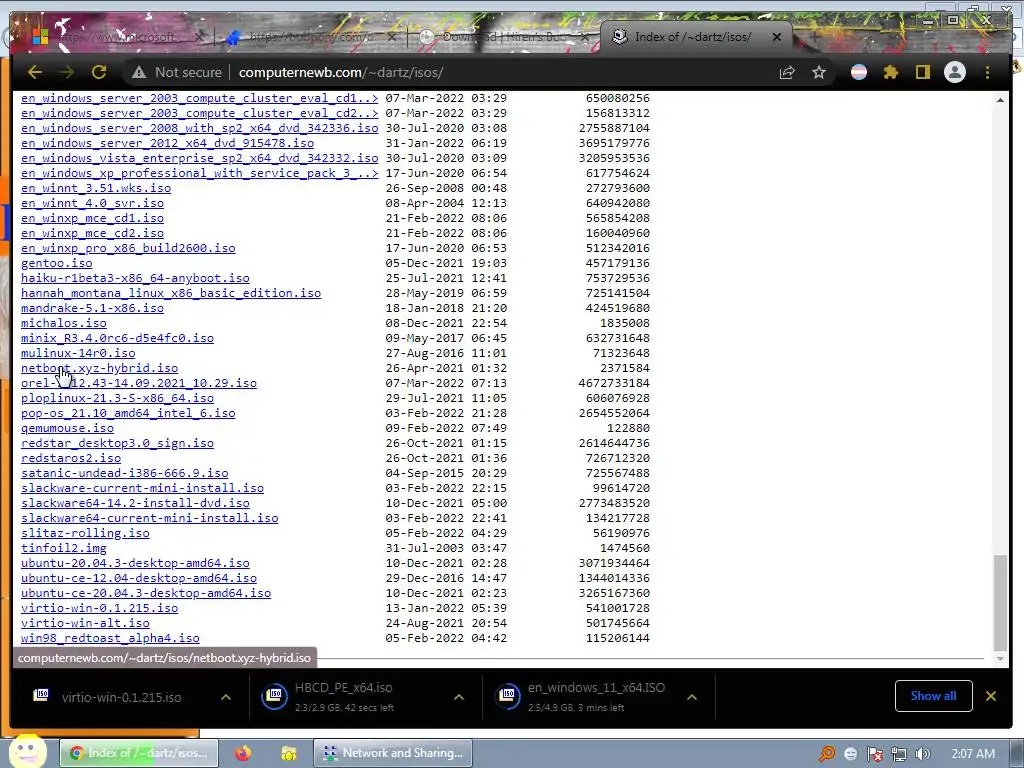
Task: Open the network tray icon
Action: 899,754
